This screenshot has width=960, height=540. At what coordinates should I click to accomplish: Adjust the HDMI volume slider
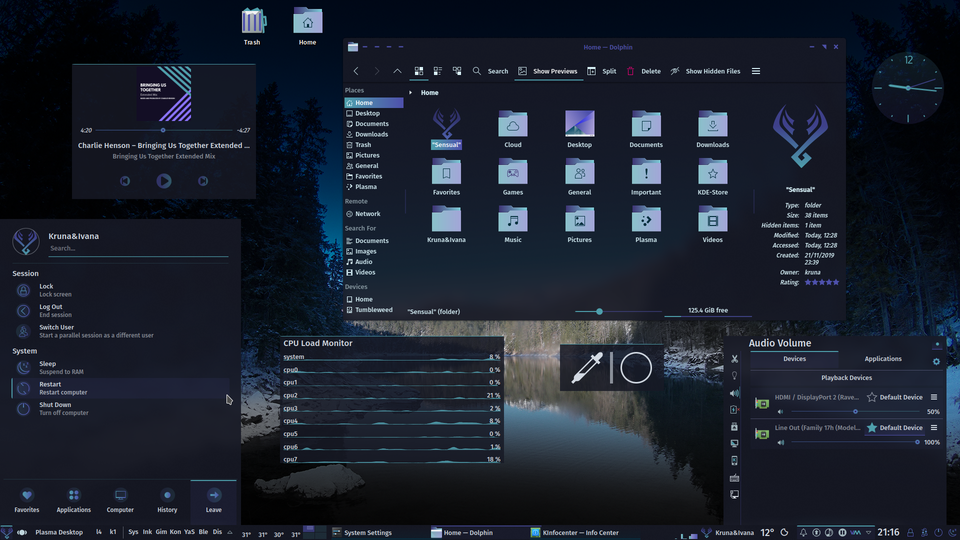(855, 412)
